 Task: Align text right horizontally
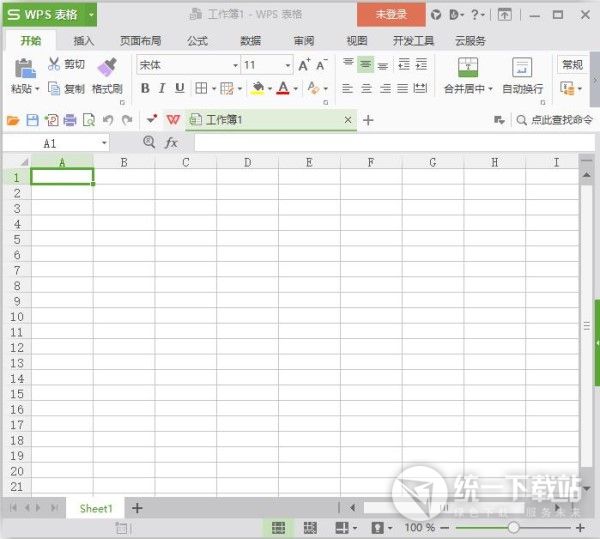coord(385,89)
